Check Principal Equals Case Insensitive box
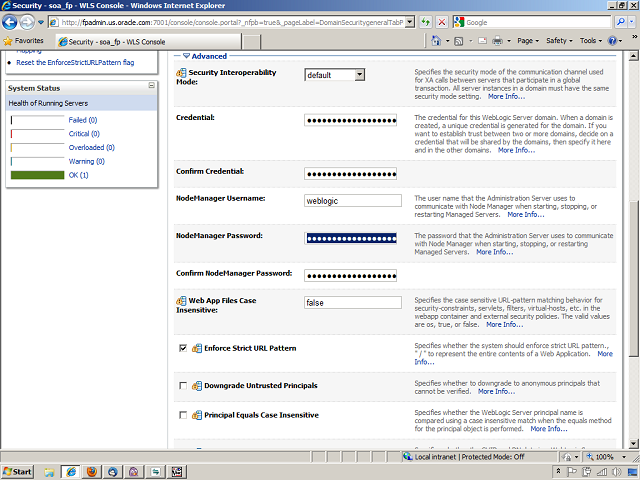Image resolution: width=640 pixels, height=480 pixels. [182, 415]
